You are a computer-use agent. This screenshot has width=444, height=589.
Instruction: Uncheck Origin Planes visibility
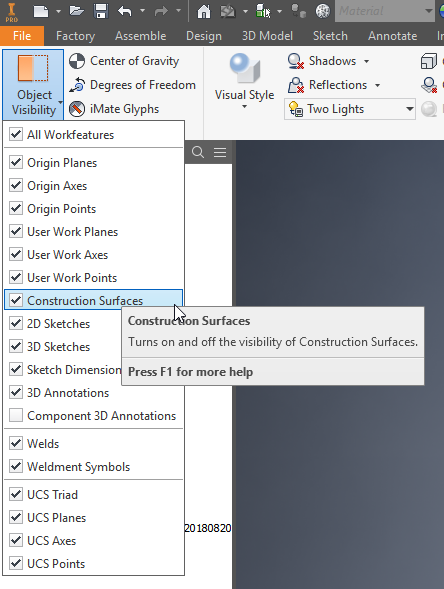(x=16, y=162)
